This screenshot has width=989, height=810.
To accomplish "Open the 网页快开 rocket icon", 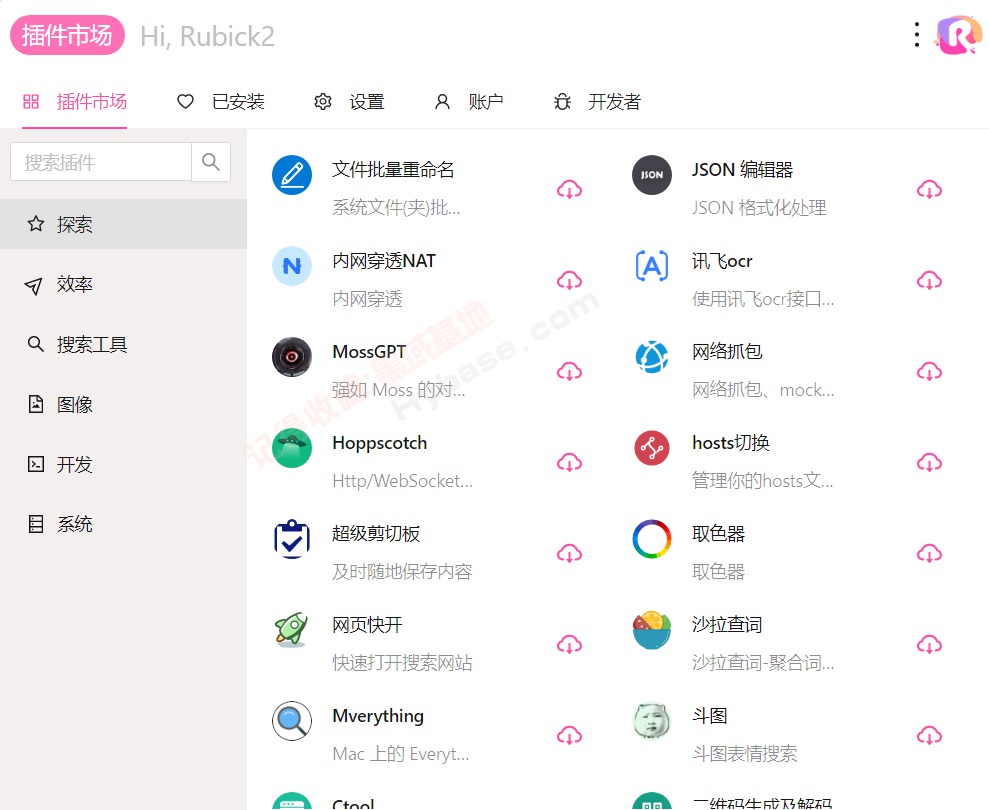I will 292,630.
